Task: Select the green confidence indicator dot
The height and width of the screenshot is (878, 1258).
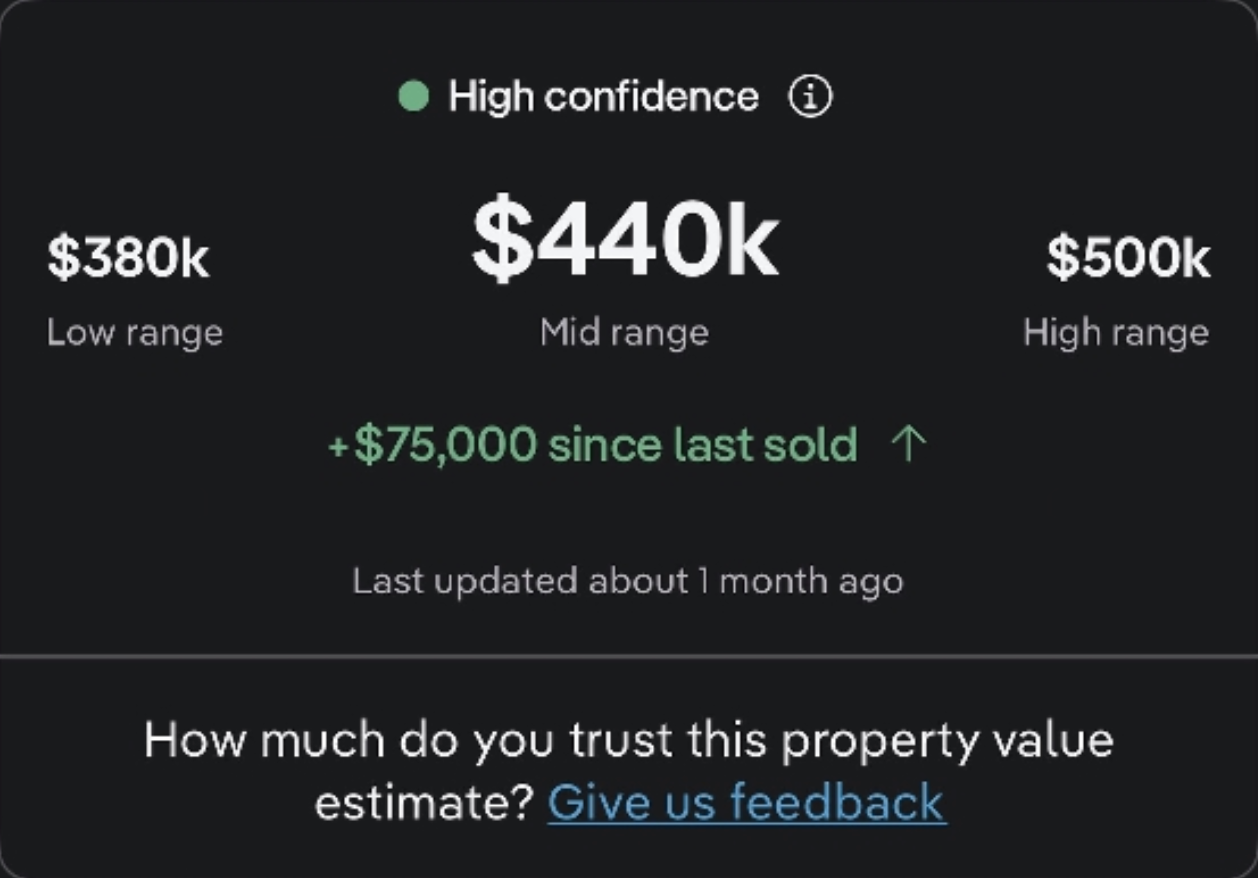Action: (413, 97)
